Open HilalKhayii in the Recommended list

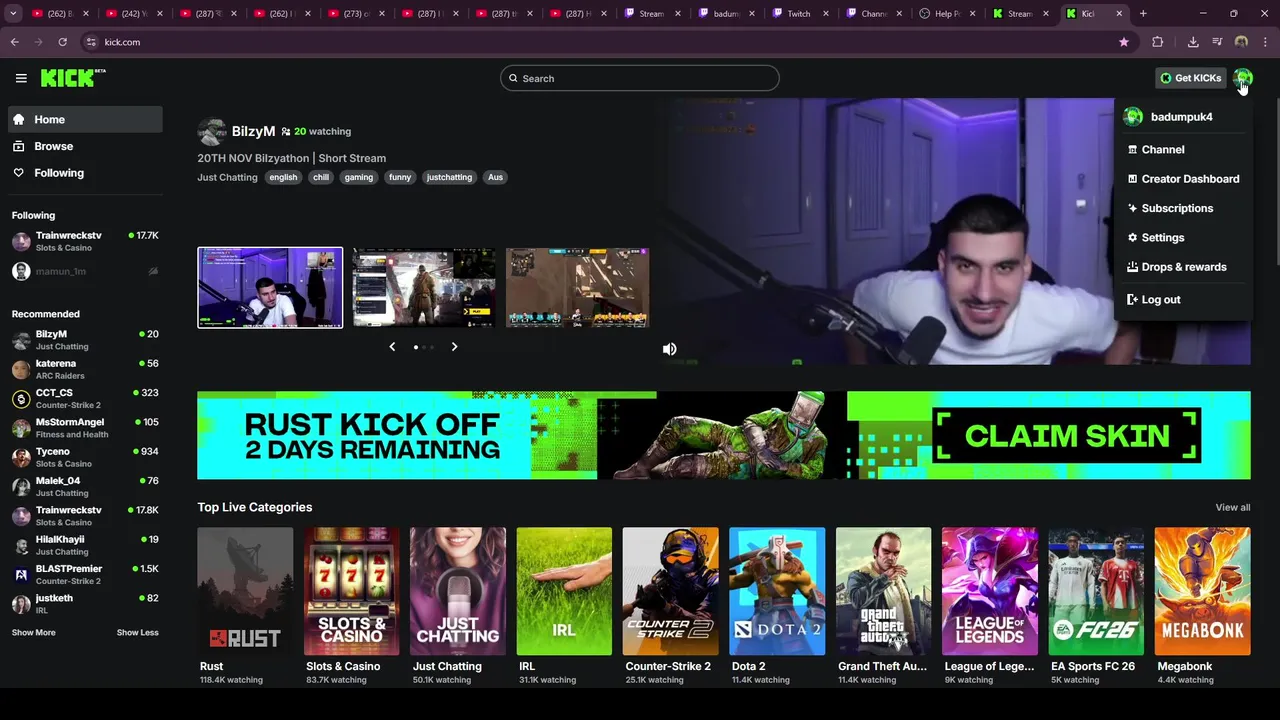coord(85,545)
